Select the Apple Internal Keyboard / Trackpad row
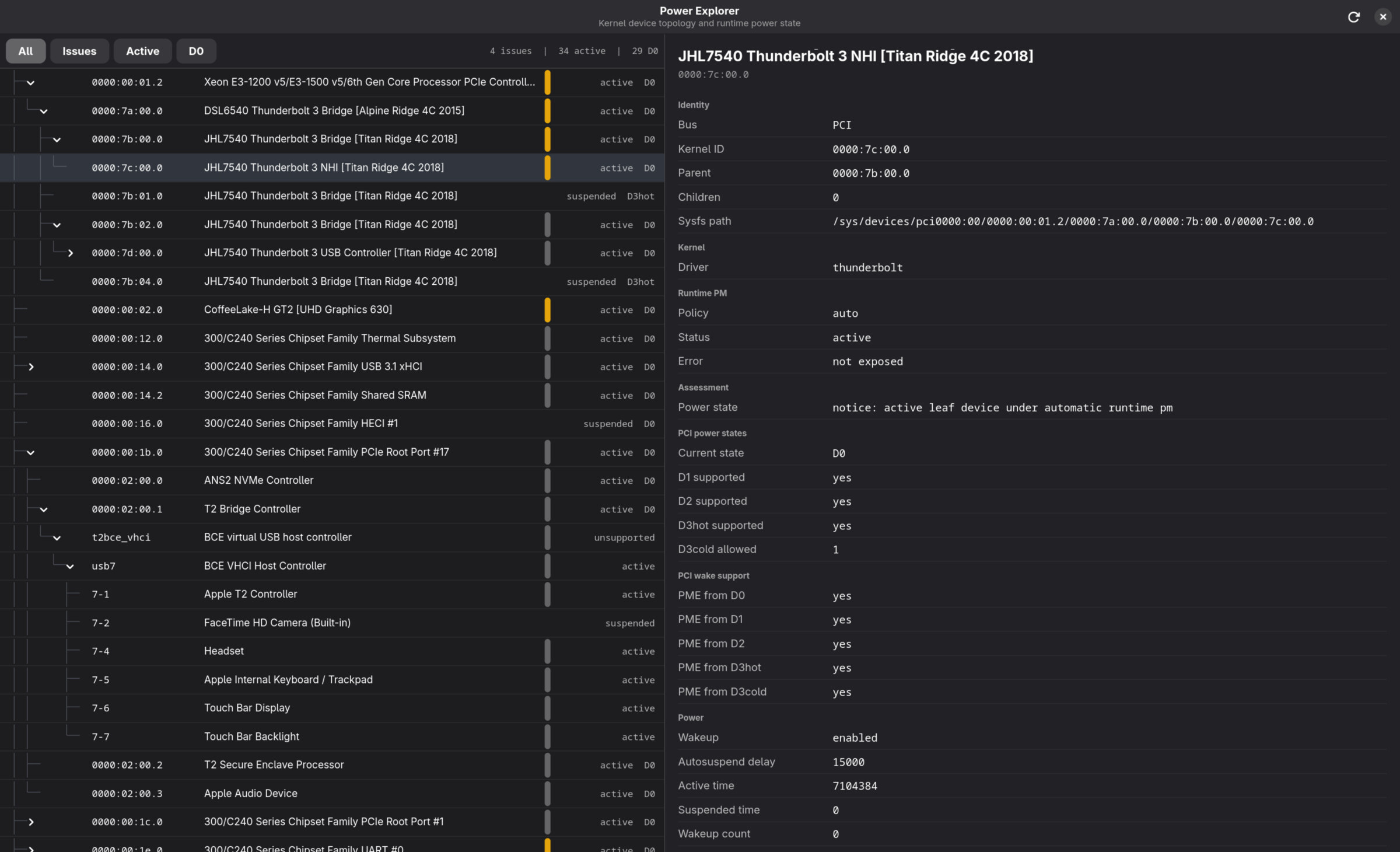 click(x=332, y=680)
